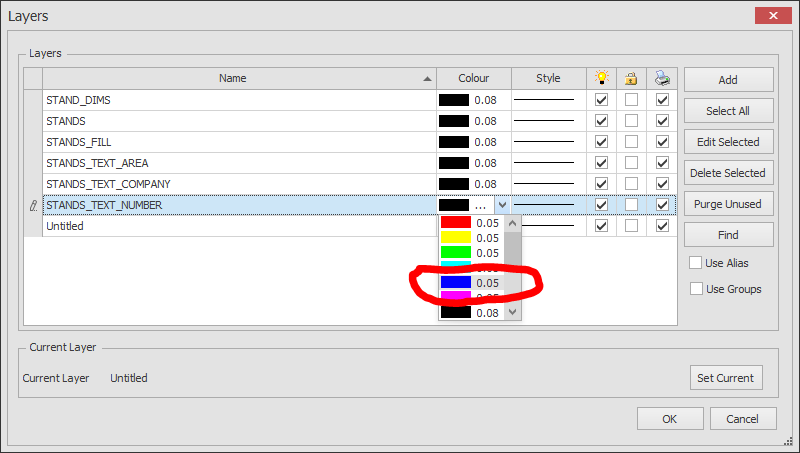Image resolution: width=800 pixels, height=453 pixels.
Task: Toggle print checkbox for STAND_DIMS layer
Action: [x=662, y=100]
